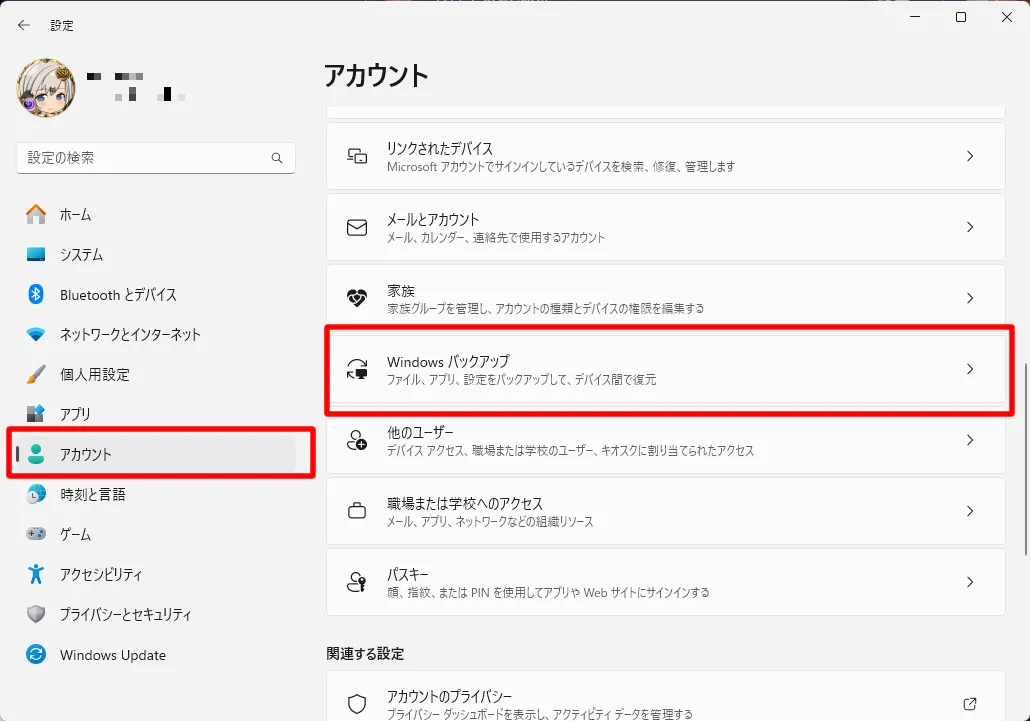Viewport: 1030px width, 721px height.
Task: Click the globe clock icon for 時刻と言語
Action: pyautogui.click(x=35, y=494)
